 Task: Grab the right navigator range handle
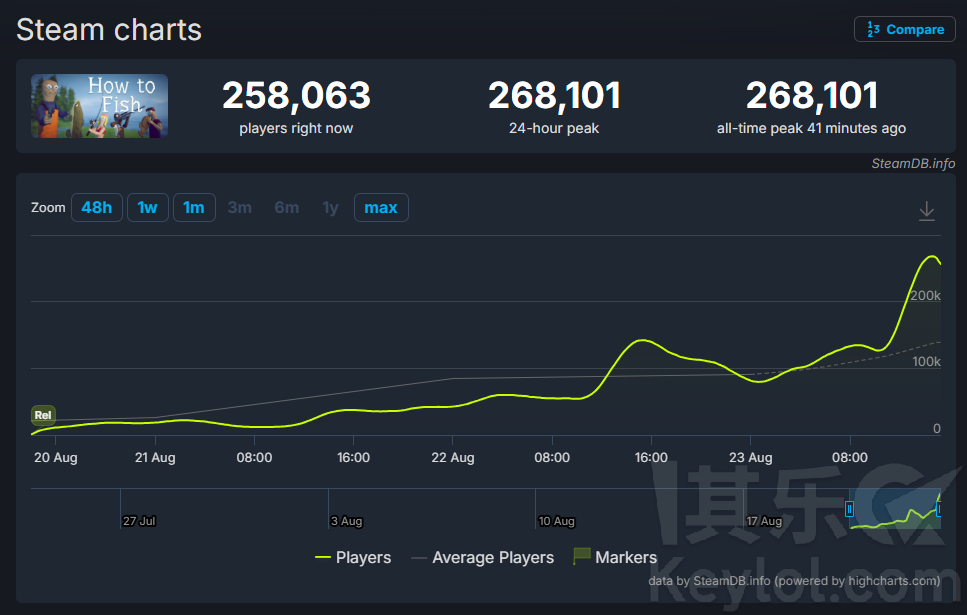click(939, 509)
